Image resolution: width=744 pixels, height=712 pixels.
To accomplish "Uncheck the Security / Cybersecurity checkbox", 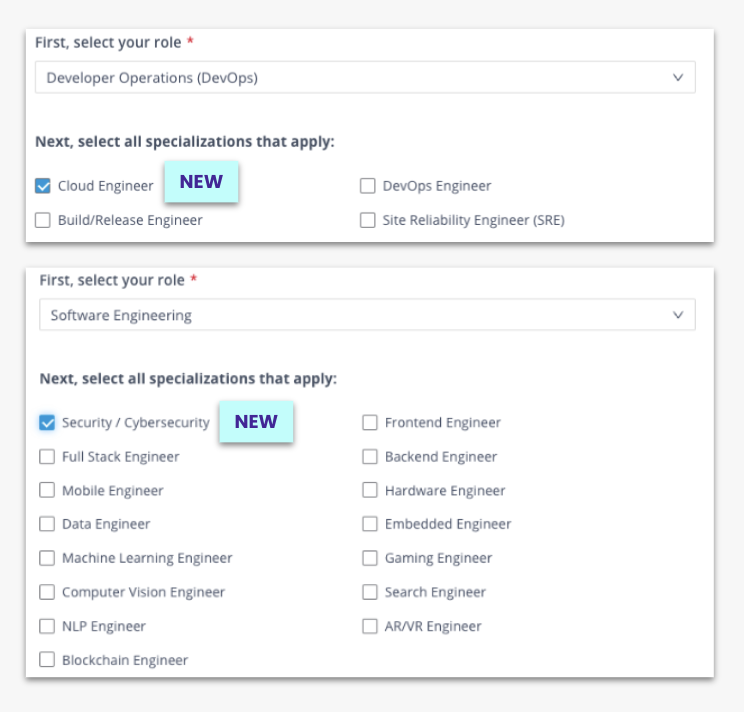I will click(47, 423).
